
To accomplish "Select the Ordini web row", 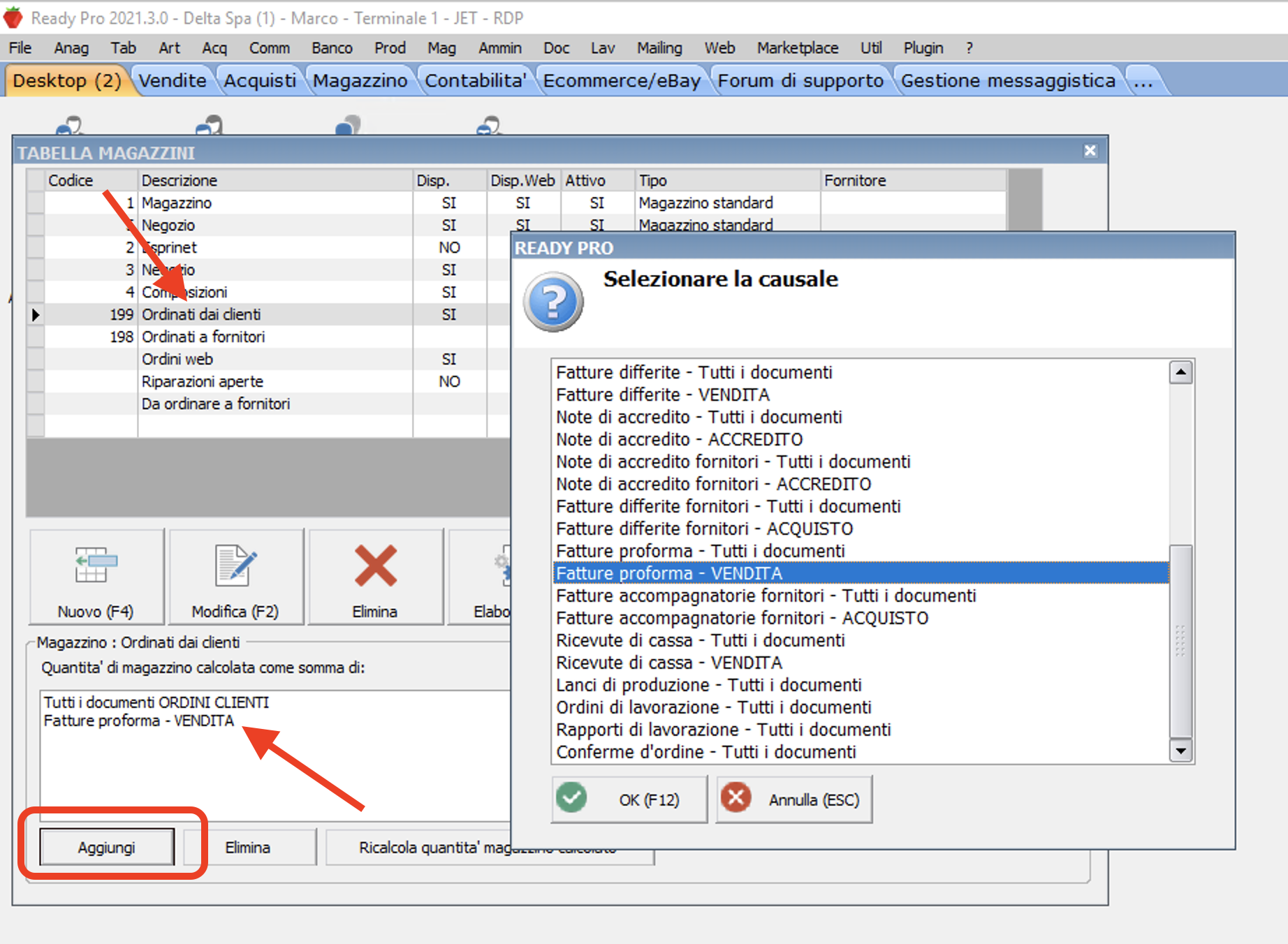I will coord(268,359).
